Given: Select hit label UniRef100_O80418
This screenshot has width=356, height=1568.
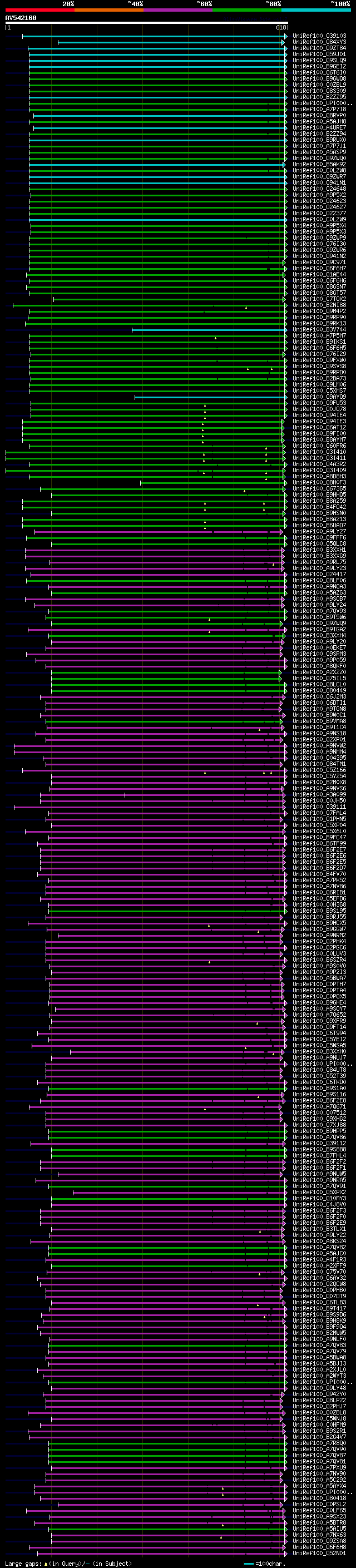Looking at the screenshot, I should [319, 1498].
